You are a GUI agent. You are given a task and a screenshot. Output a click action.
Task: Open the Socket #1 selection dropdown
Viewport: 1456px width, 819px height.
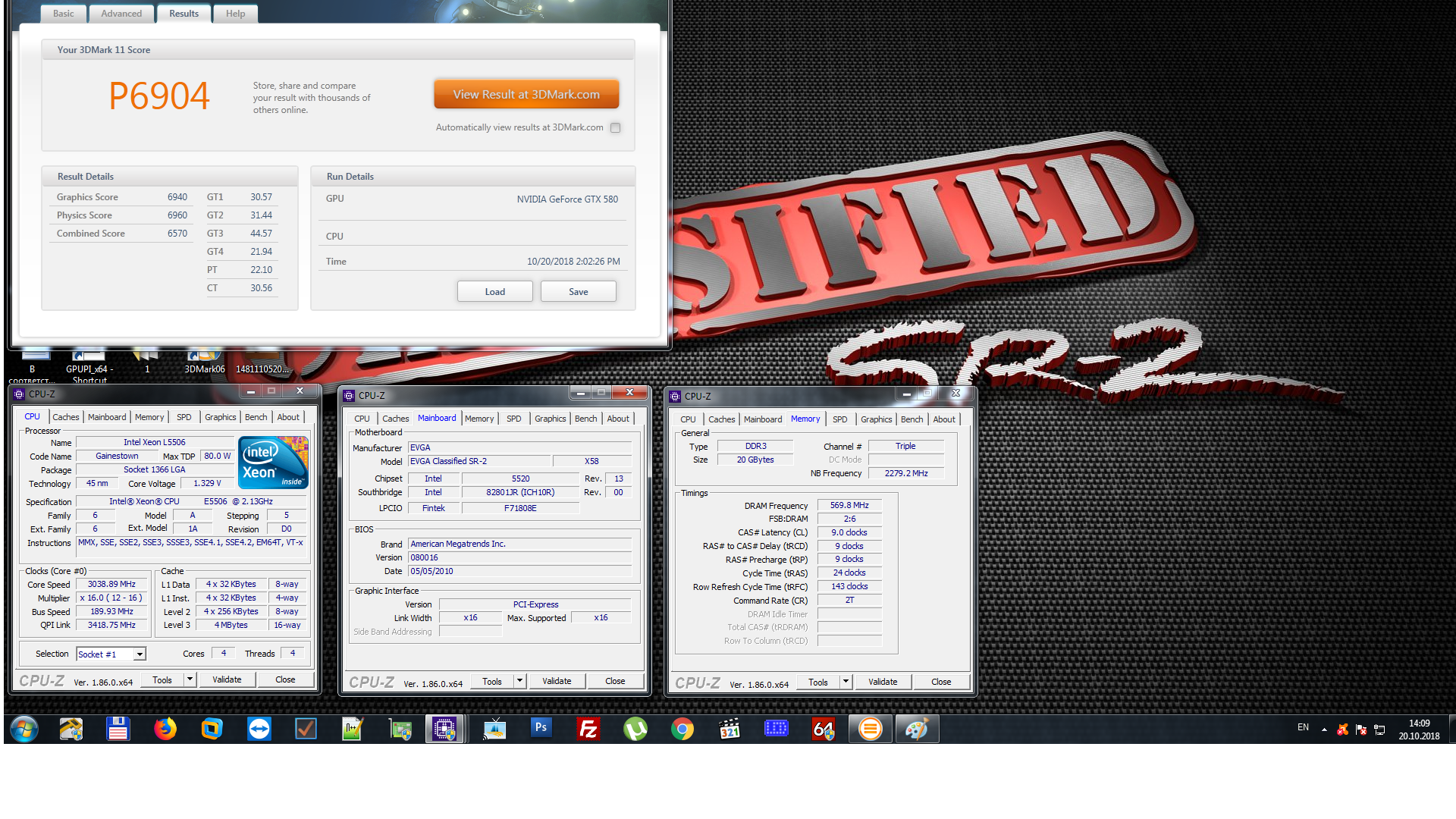[x=140, y=654]
